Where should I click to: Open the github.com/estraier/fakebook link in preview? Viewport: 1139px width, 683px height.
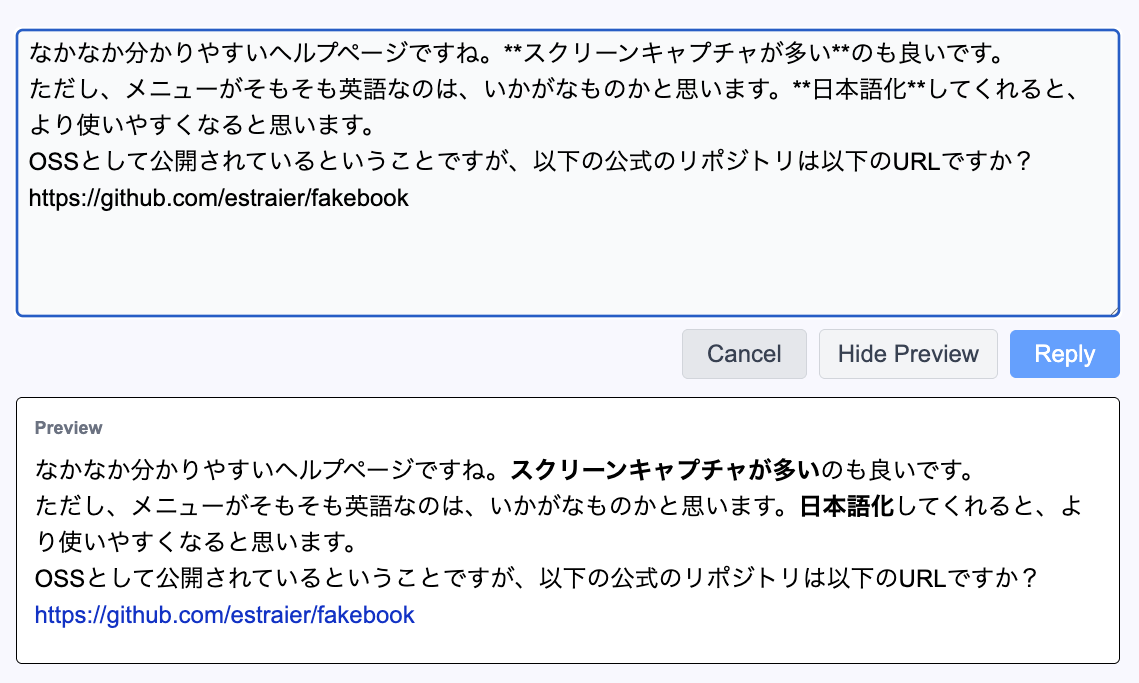tap(224, 614)
